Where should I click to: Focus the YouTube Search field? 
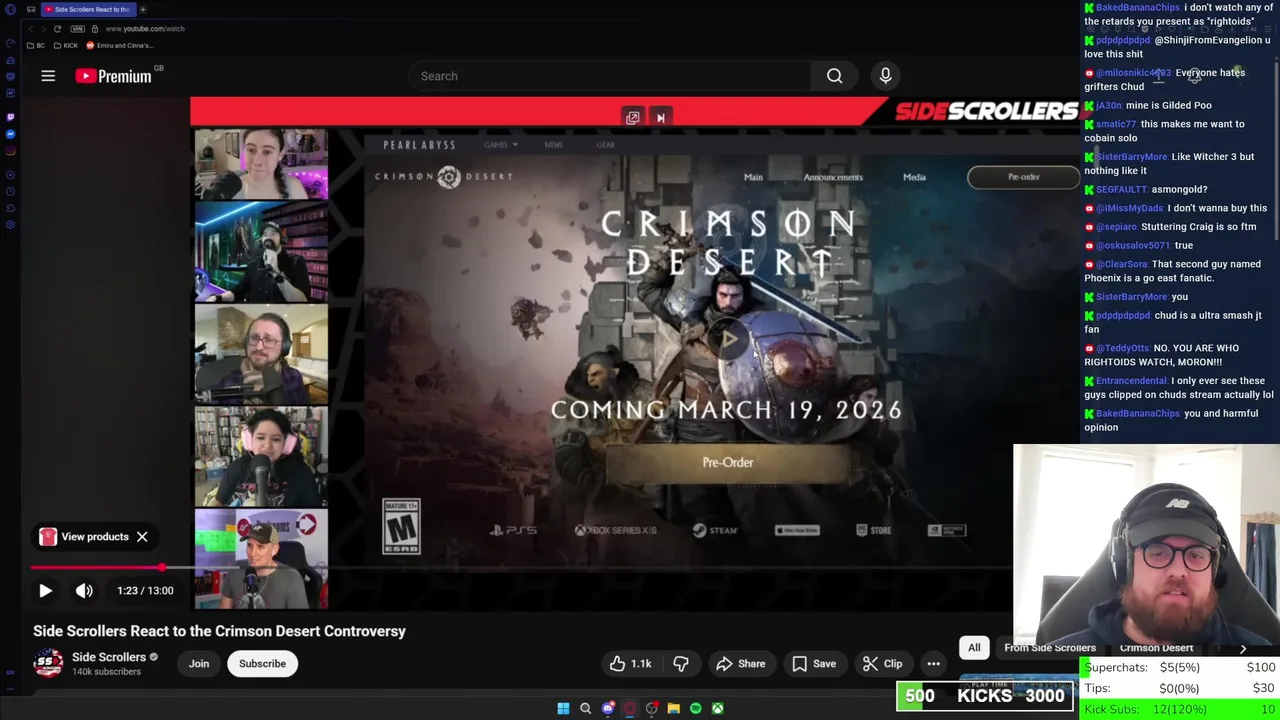click(x=610, y=76)
